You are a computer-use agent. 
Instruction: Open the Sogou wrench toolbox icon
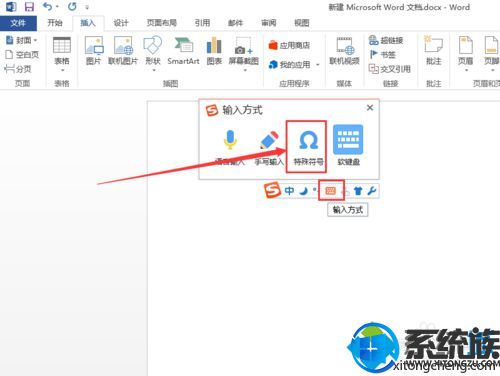[x=372, y=191]
